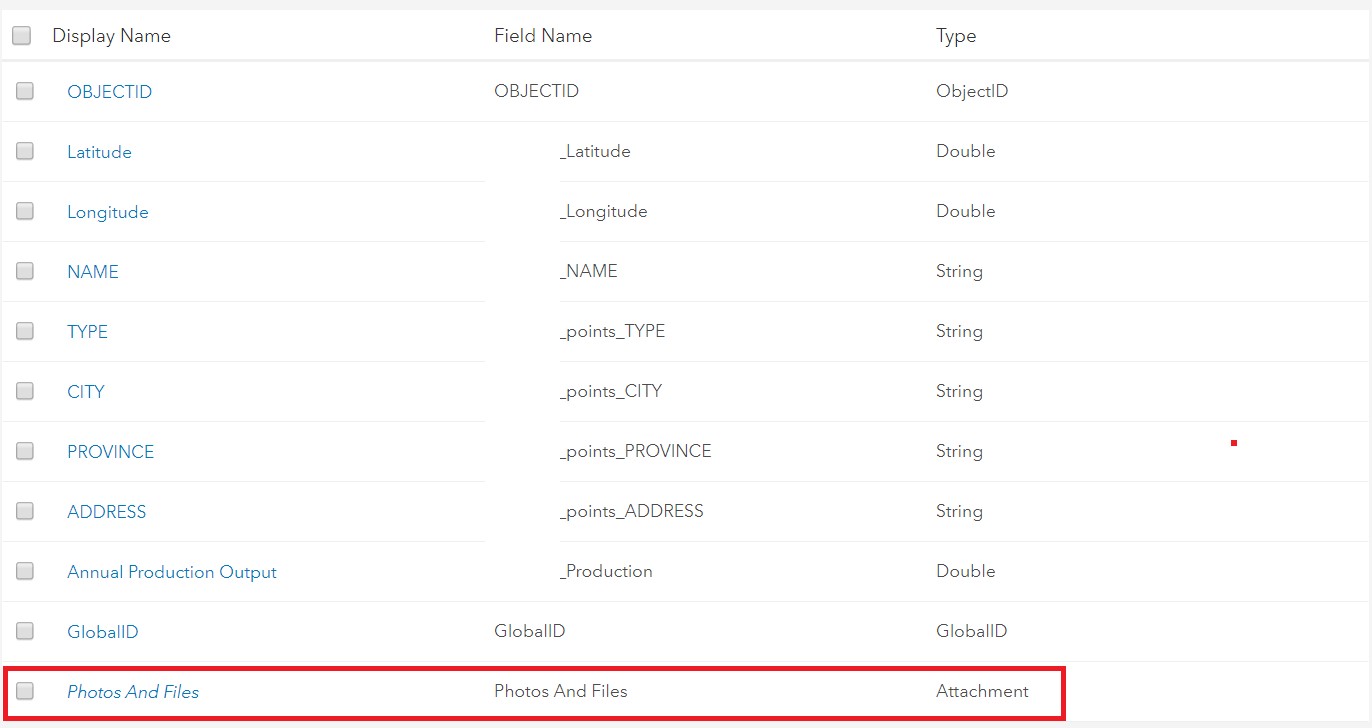The width and height of the screenshot is (1372, 728).
Task: Tick the PROVINCE field checkbox
Action: click(25, 451)
